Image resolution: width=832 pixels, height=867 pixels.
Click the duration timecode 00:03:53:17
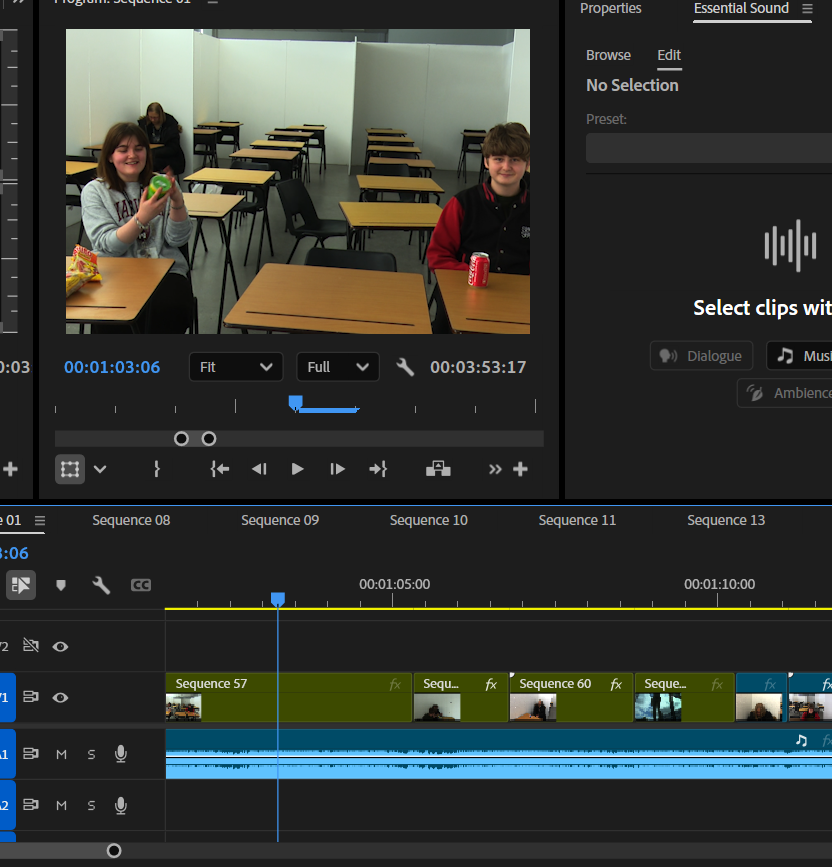(478, 367)
